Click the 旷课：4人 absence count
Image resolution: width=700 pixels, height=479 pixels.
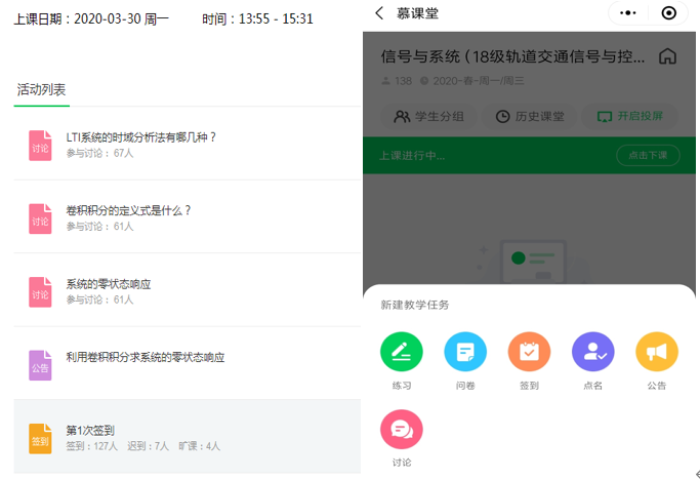pyautogui.click(x=199, y=446)
